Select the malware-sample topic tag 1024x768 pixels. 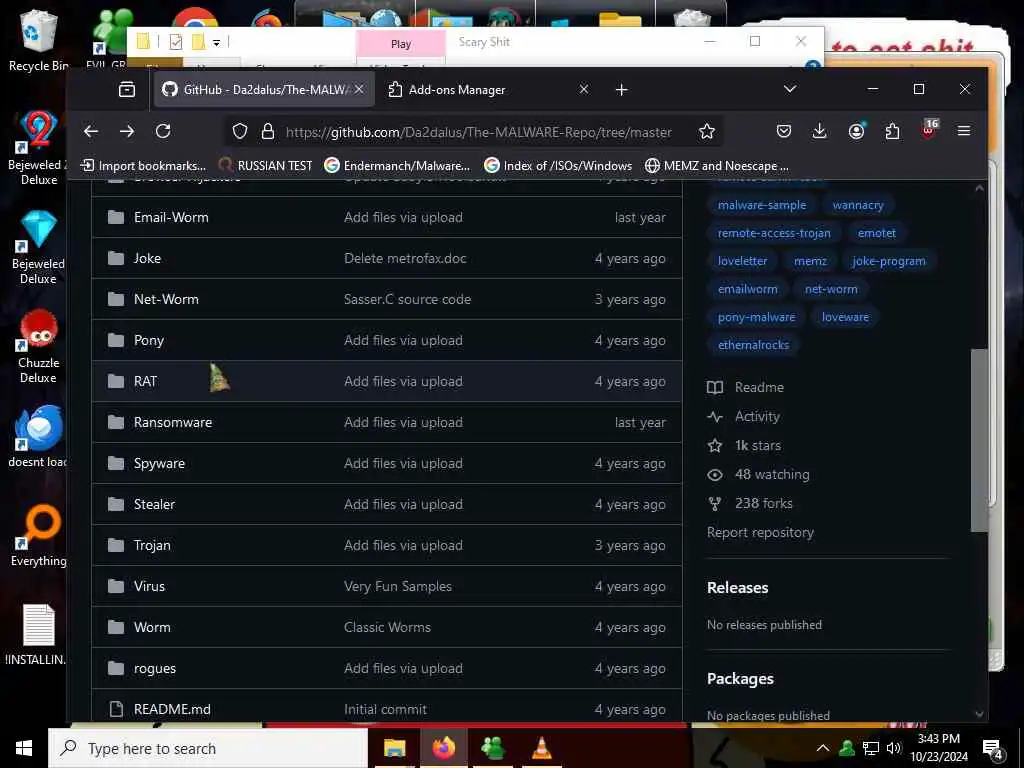click(761, 205)
